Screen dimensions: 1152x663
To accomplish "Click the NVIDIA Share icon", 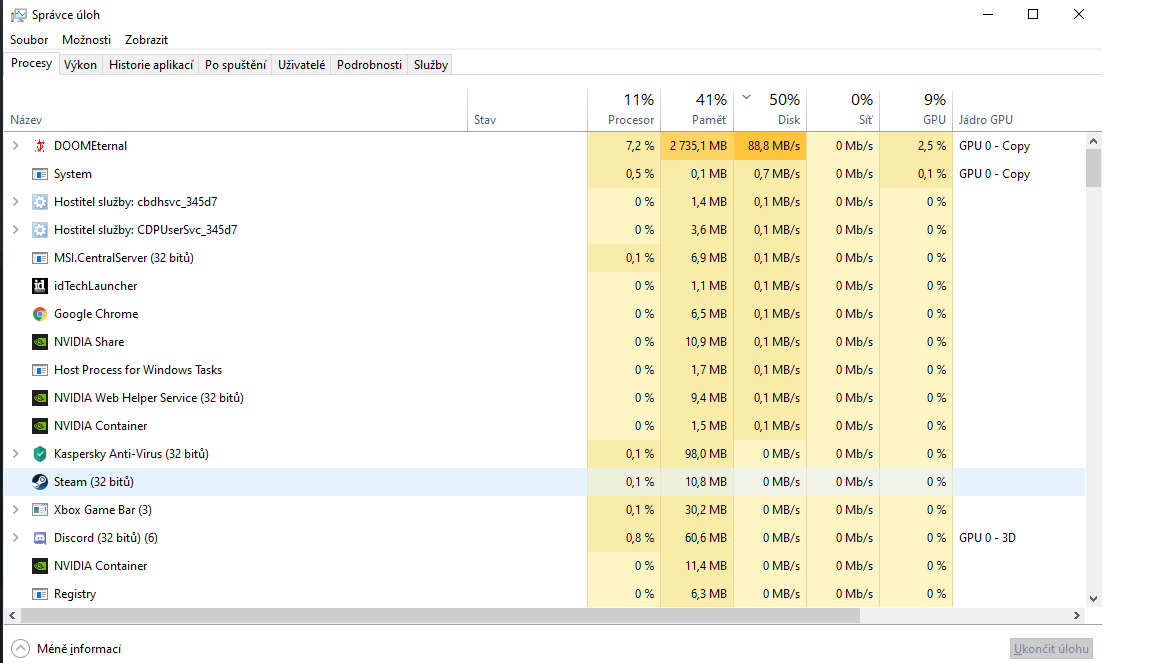I will 40,342.
